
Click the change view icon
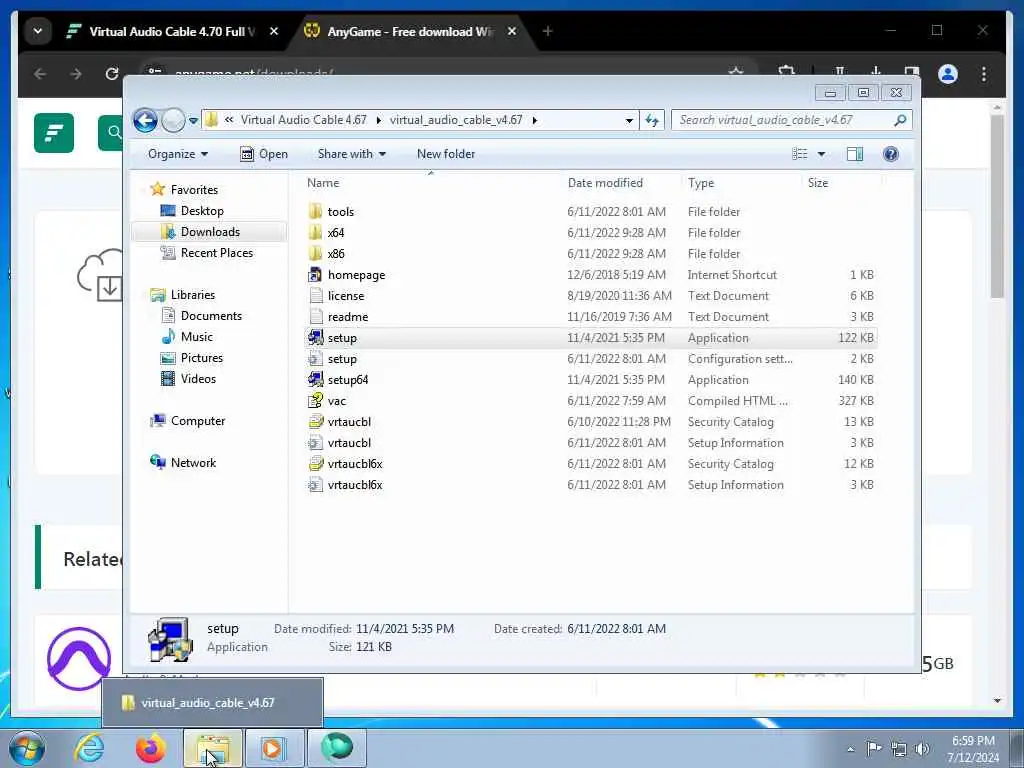799,154
